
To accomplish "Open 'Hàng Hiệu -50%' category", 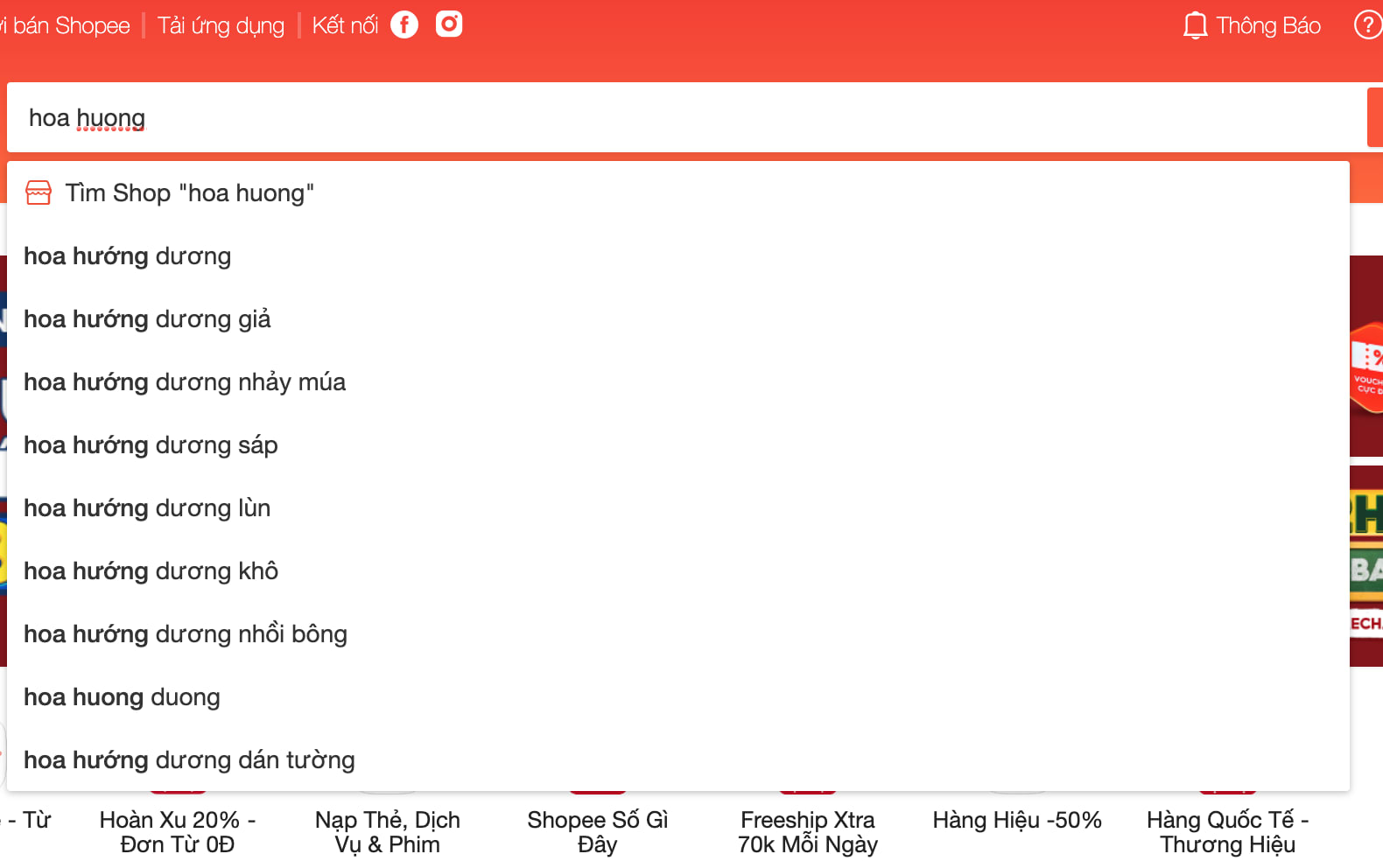I will coord(1017,820).
